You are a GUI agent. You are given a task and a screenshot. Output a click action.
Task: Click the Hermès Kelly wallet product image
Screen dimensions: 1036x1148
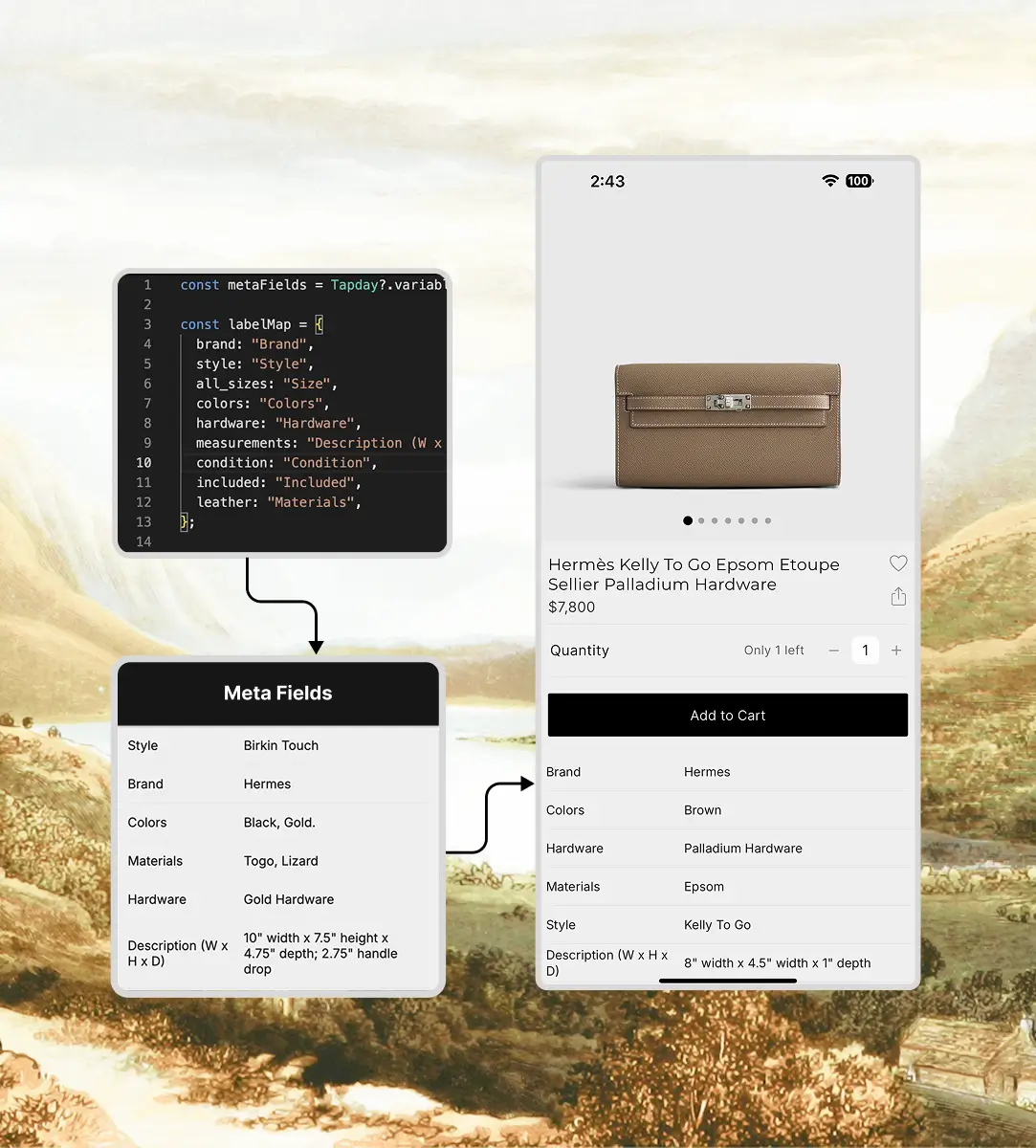pyautogui.click(x=728, y=425)
